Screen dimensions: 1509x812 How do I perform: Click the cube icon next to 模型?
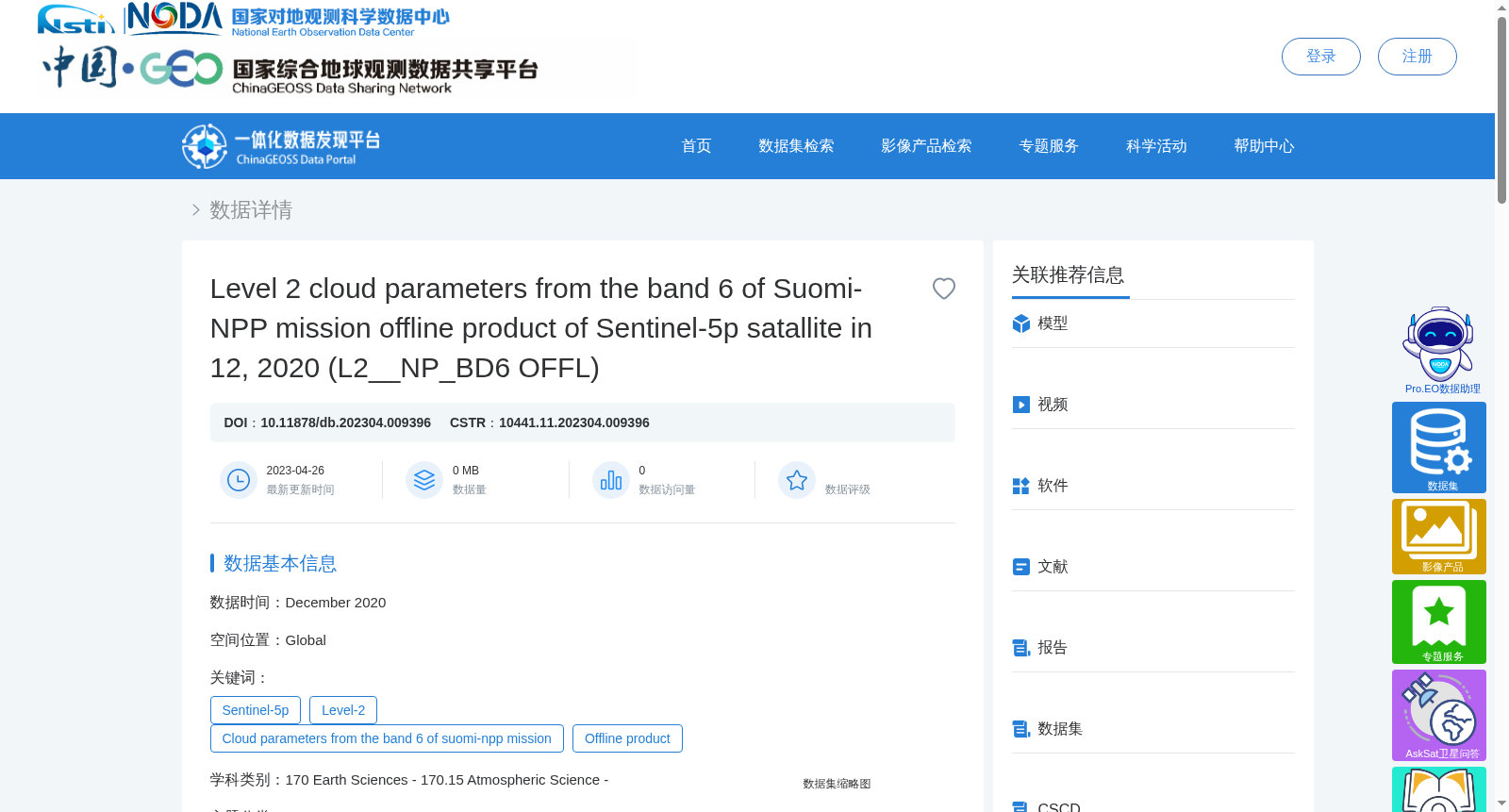(x=1021, y=323)
